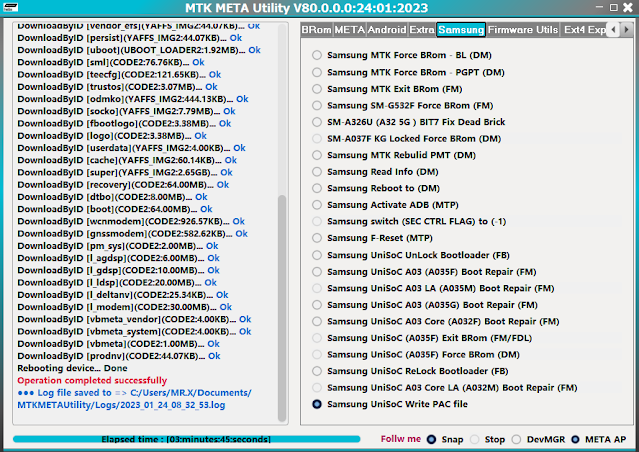The height and width of the screenshot is (452, 639).
Task: Click the elapsed time progress bar
Action: (x=186, y=439)
